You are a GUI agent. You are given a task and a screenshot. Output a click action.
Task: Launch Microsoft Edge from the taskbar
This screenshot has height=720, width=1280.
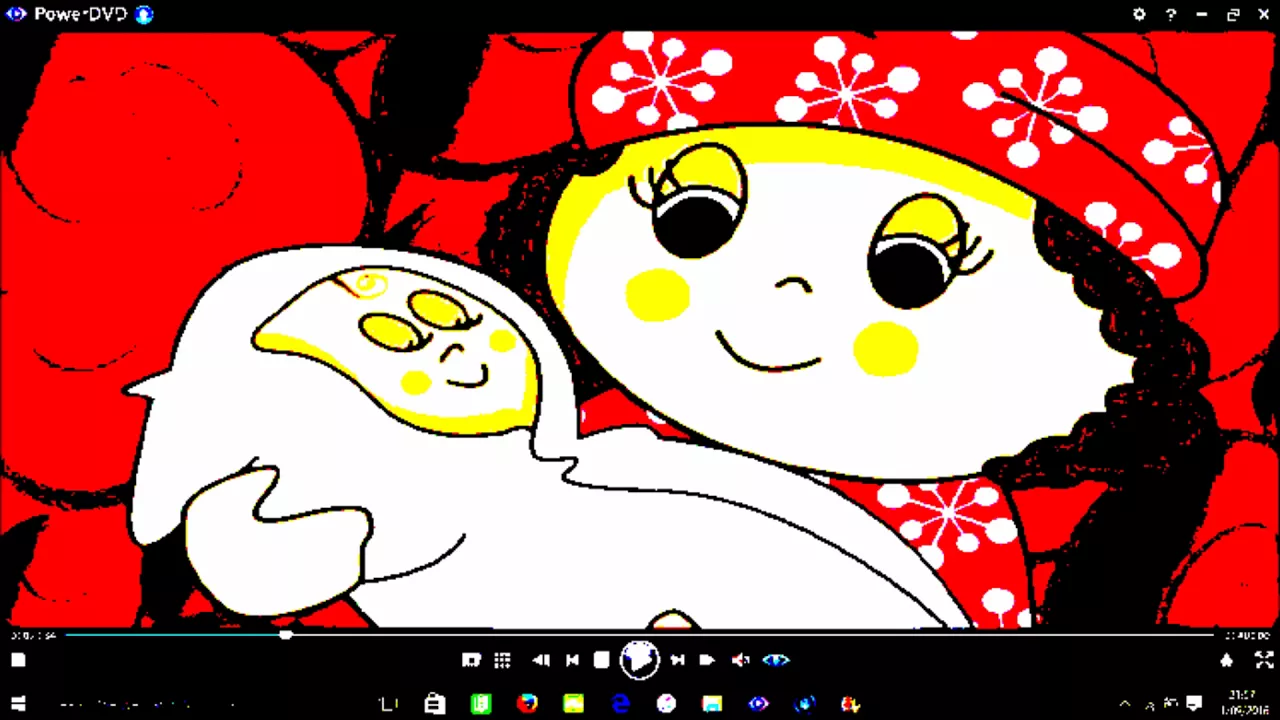click(x=620, y=704)
